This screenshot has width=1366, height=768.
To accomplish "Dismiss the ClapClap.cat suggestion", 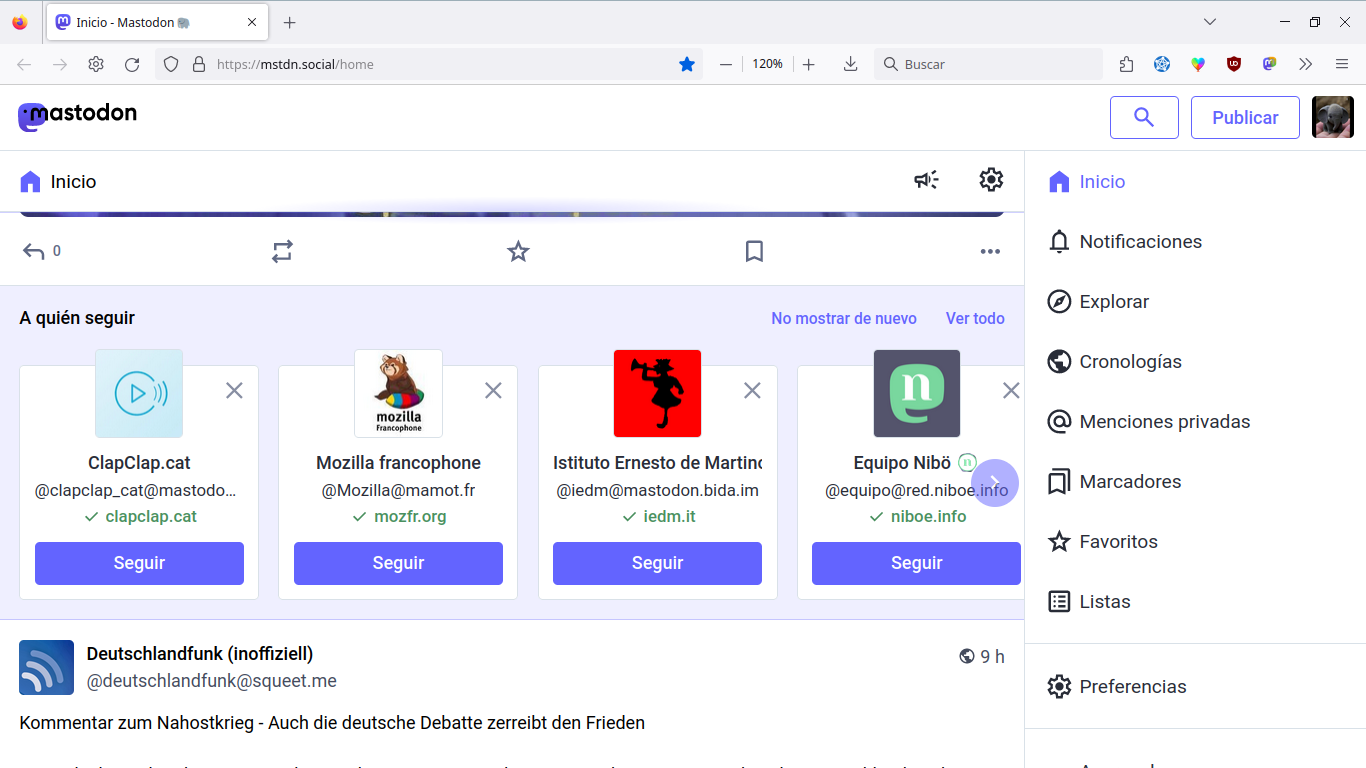I will pyautogui.click(x=234, y=390).
